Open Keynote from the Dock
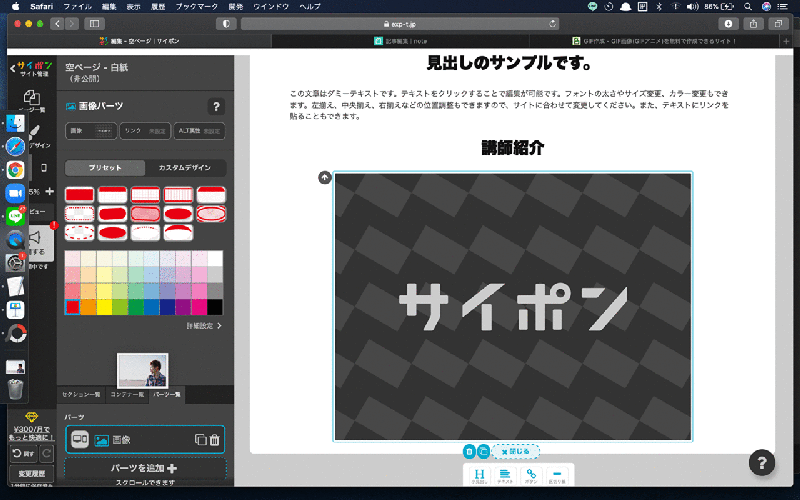Screen dimensions: 800x500 coord(15,310)
